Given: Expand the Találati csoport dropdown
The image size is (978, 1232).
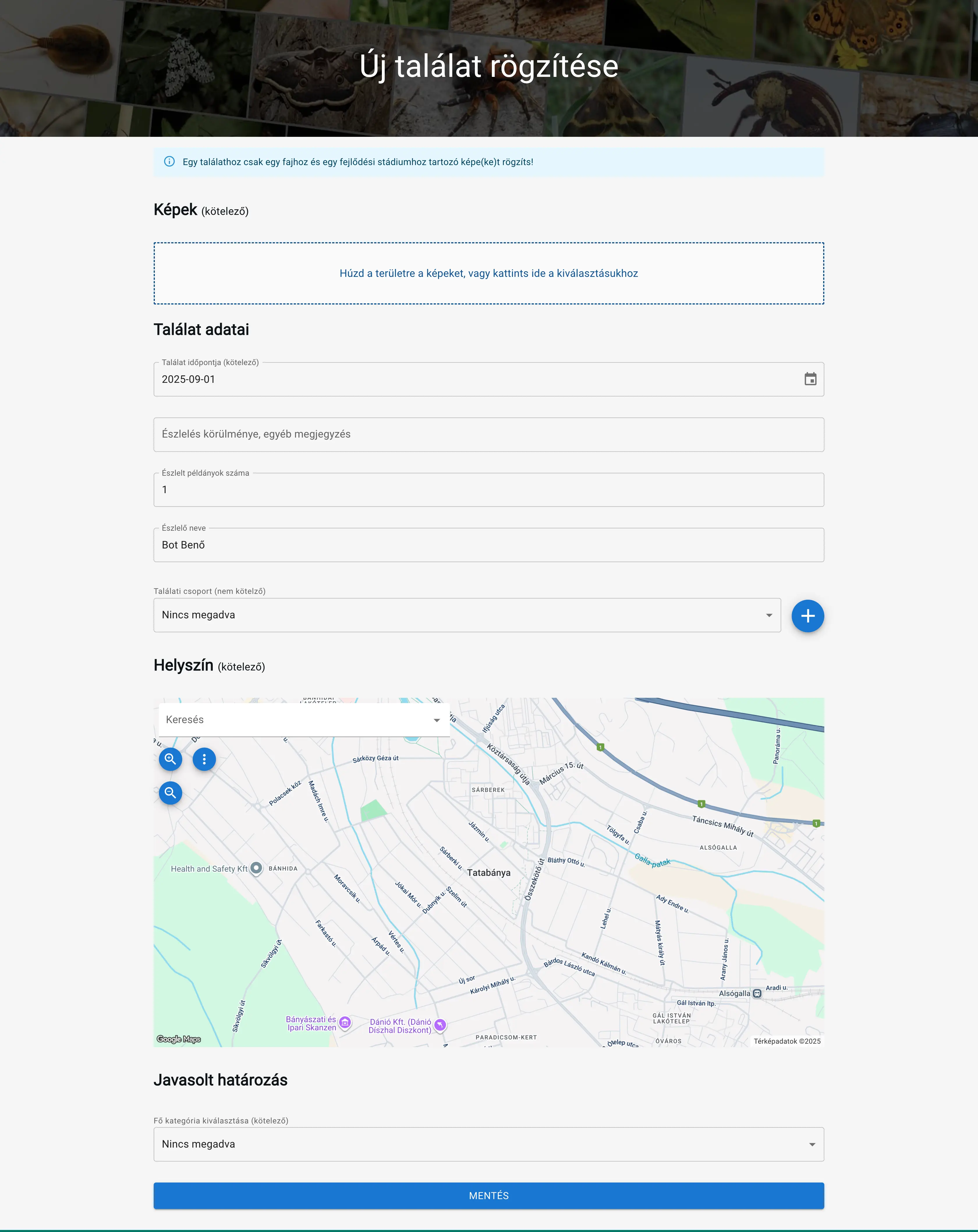Looking at the screenshot, I should [x=467, y=615].
